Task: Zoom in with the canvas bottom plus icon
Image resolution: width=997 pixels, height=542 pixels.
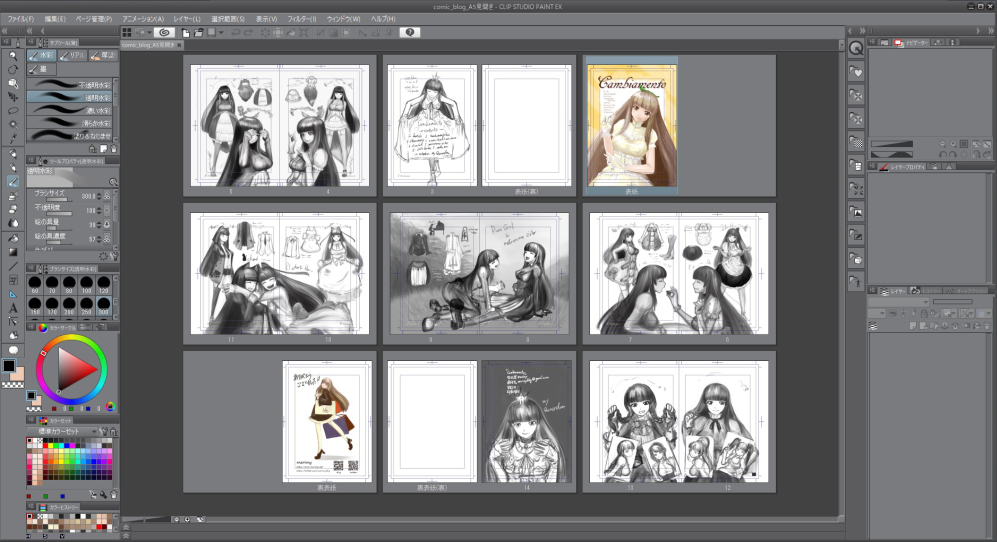Action: [x=188, y=519]
